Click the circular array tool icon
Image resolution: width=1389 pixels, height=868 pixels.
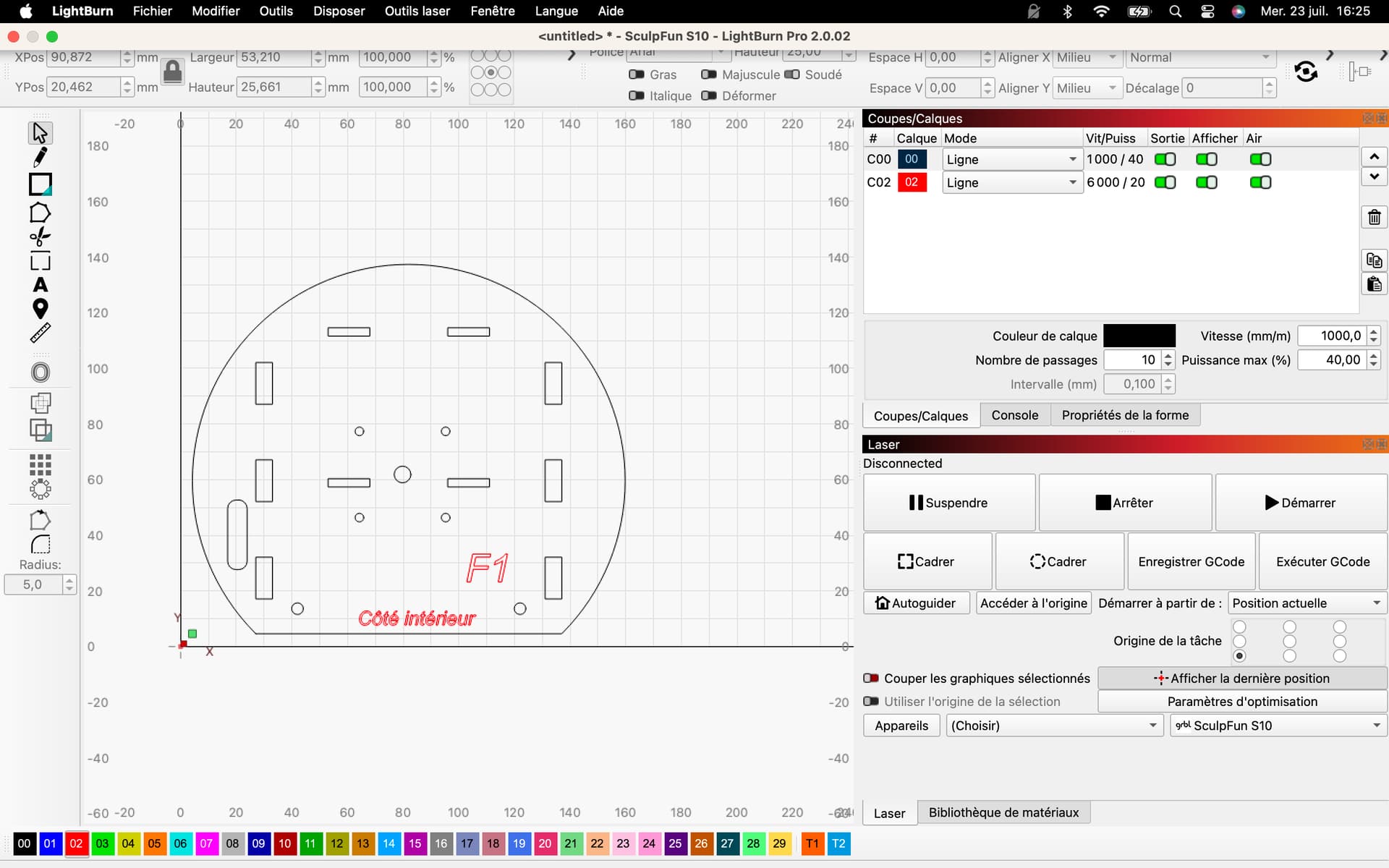41,489
